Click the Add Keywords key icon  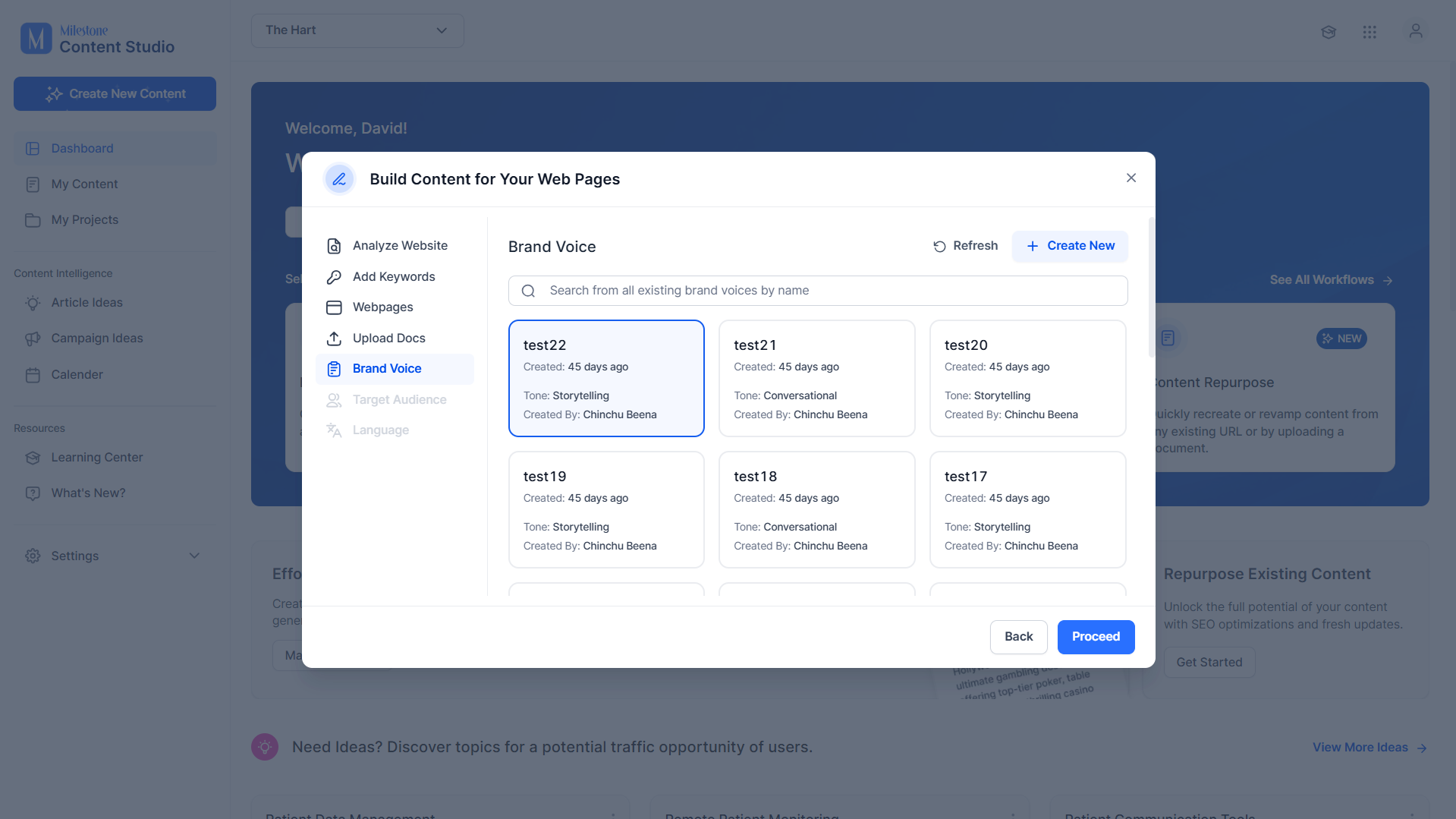click(x=334, y=277)
